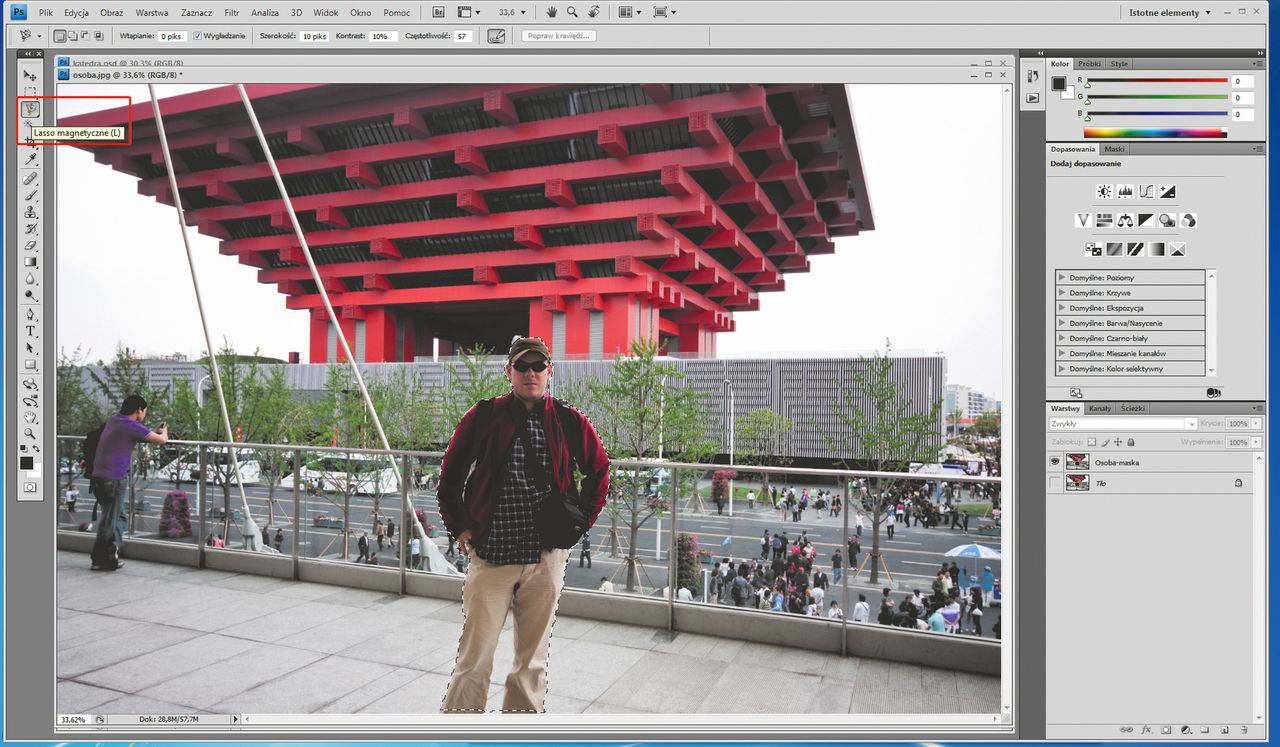This screenshot has height=747, width=1280.
Task: Select the Brush tool
Action: tap(30, 195)
